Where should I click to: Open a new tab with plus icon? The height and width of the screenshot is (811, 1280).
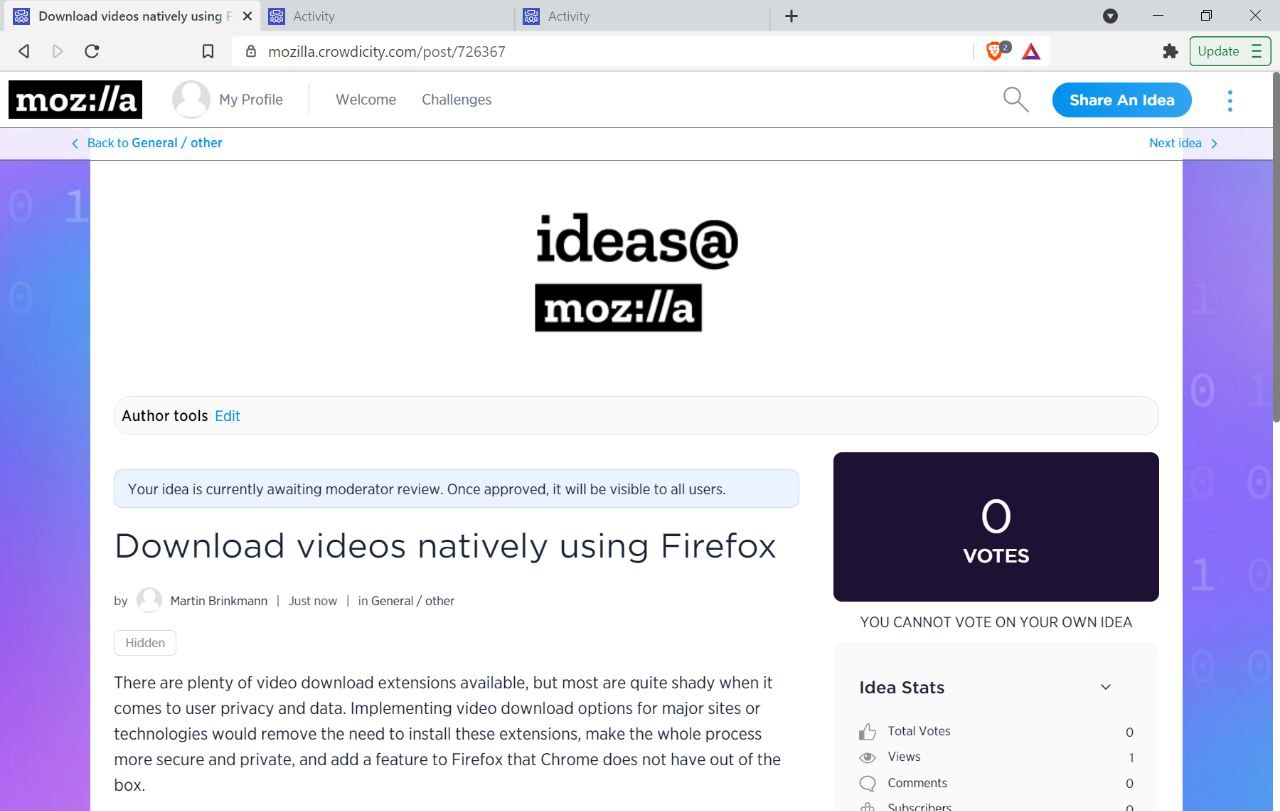[792, 16]
